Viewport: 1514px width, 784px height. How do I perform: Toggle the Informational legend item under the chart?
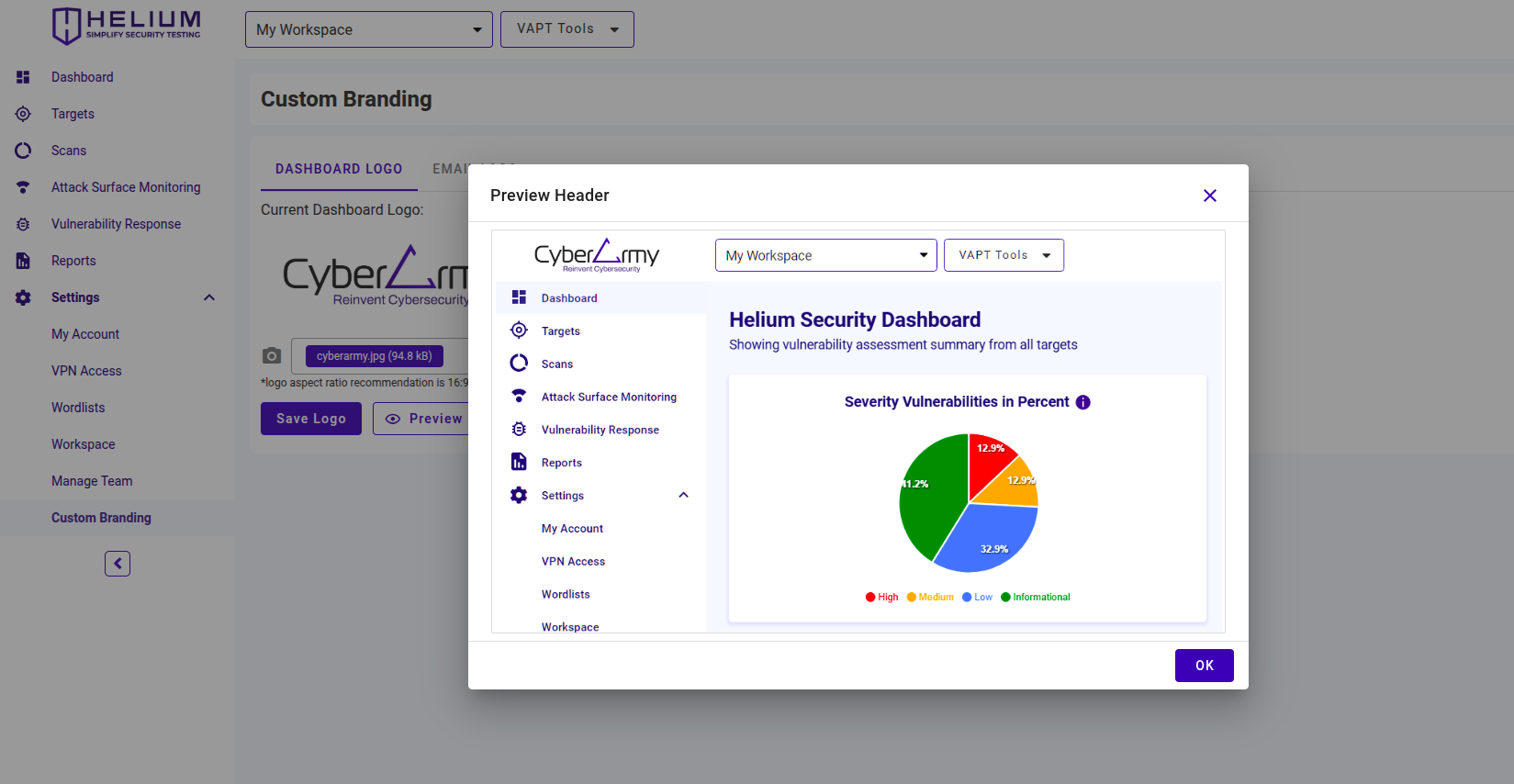[1036, 597]
